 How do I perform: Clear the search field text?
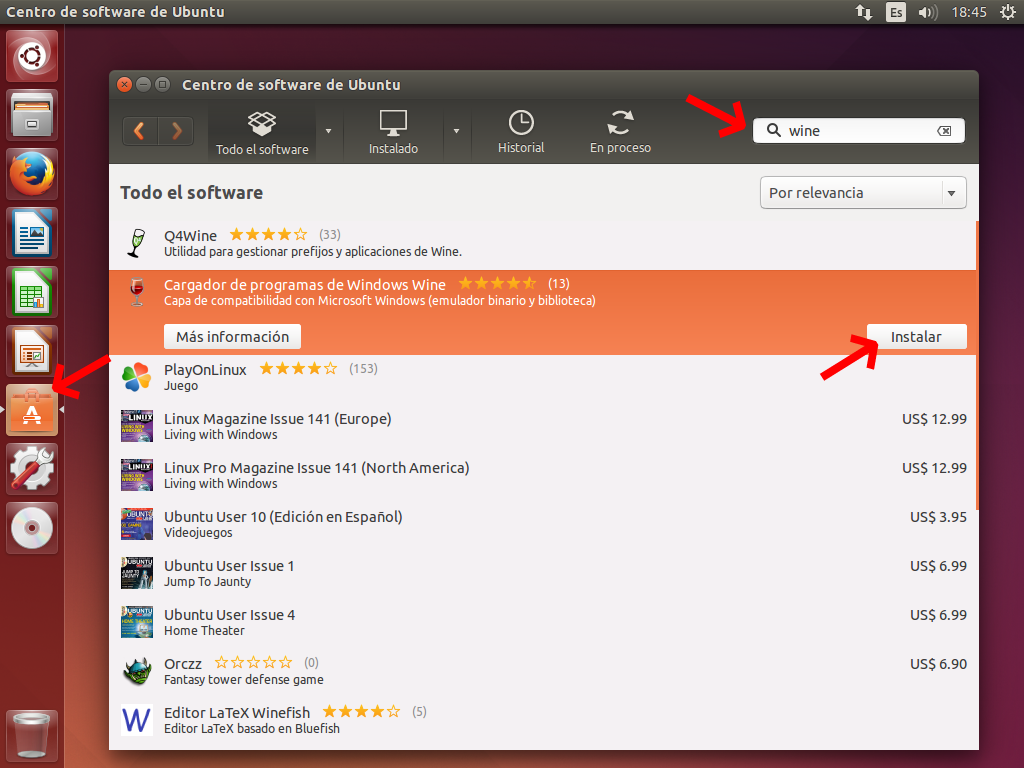coord(944,131)
